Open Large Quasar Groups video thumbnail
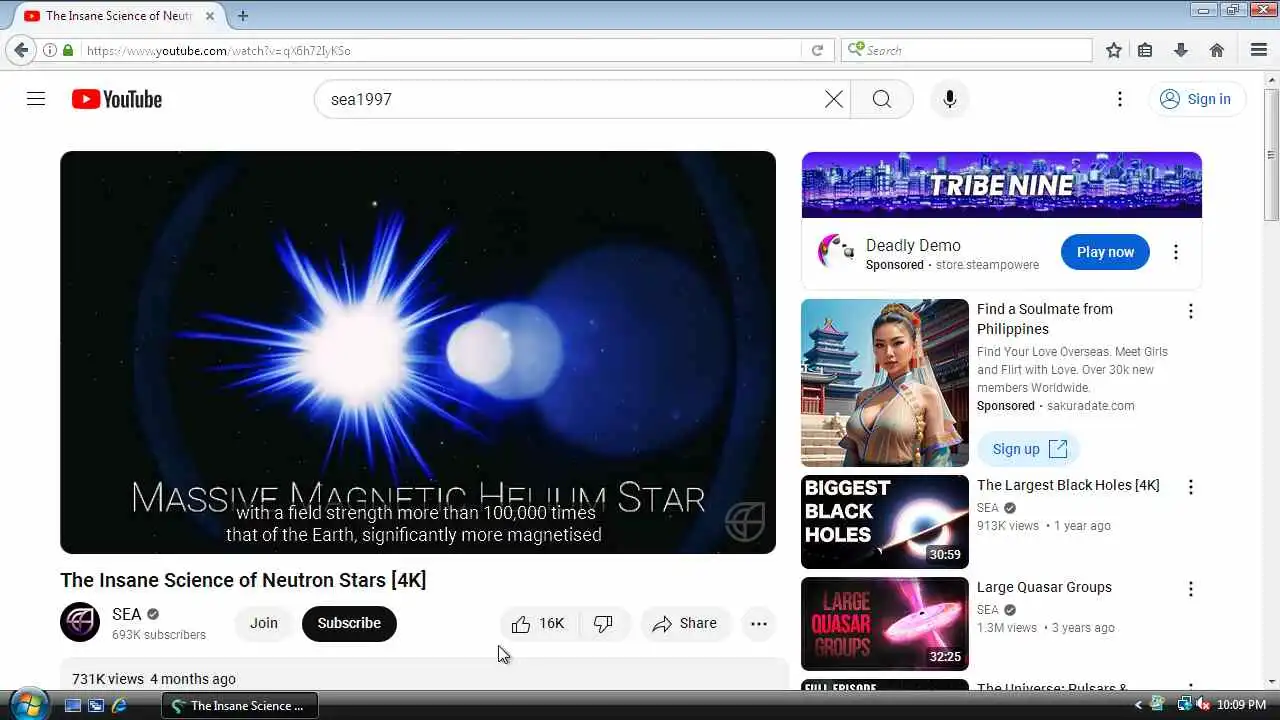This screenshot has width=1280, height=720. click(885, 624)
